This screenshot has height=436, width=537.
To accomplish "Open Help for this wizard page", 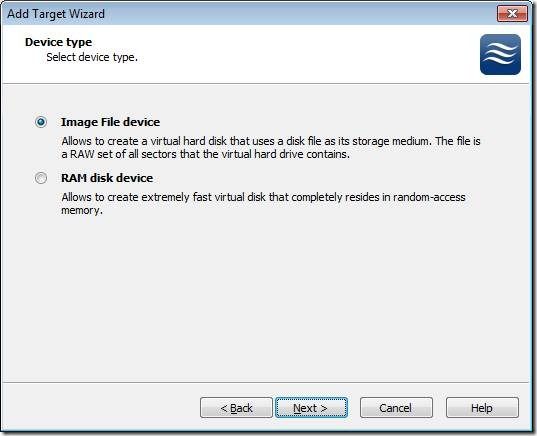I will coord(482,408).
